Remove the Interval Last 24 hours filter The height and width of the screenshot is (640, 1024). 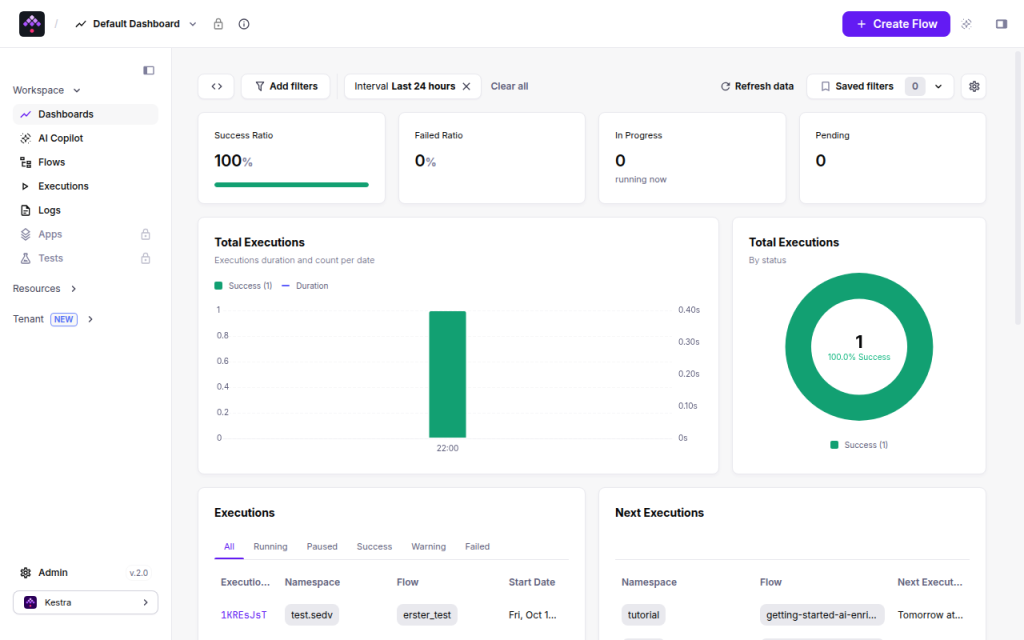466,86
